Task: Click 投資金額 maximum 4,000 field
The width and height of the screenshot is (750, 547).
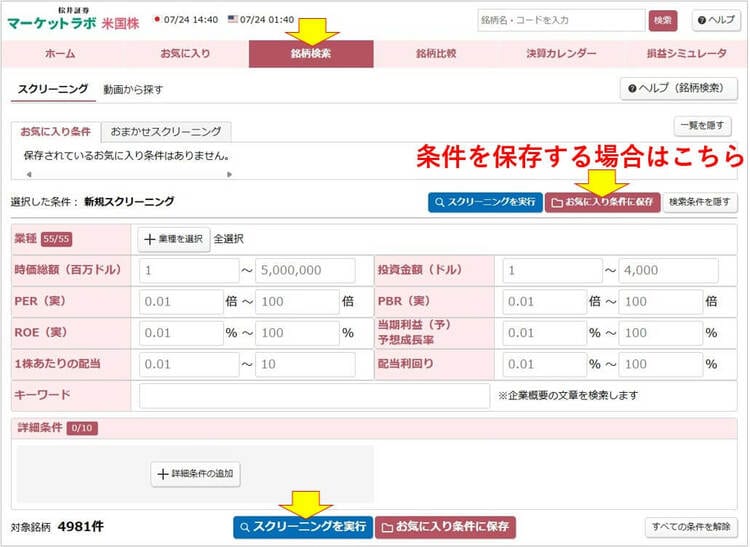Action: (668, 271)
